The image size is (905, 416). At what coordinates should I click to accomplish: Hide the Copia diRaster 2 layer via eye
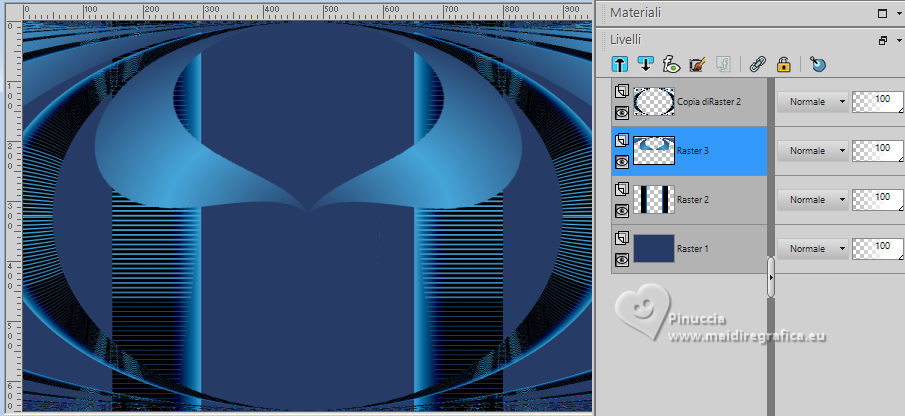point(622,113)
